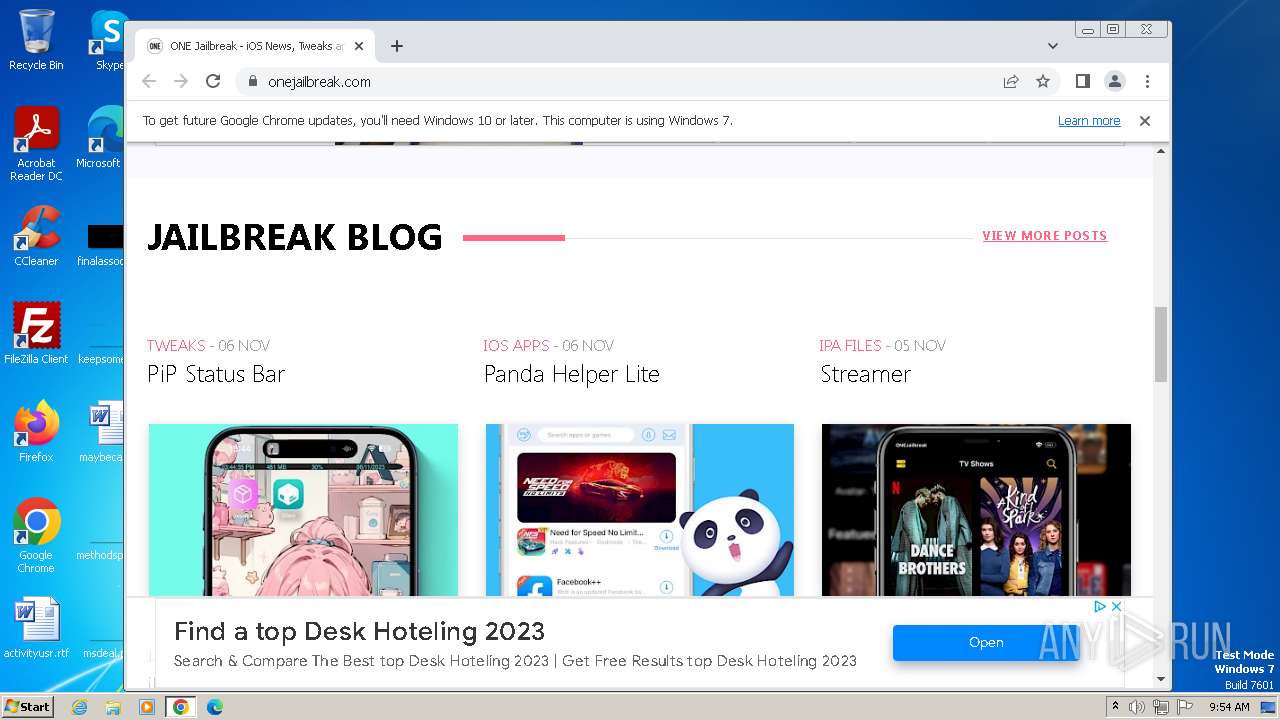
Task: Open the Chrome profile avatar menu
Action: 1115,82
